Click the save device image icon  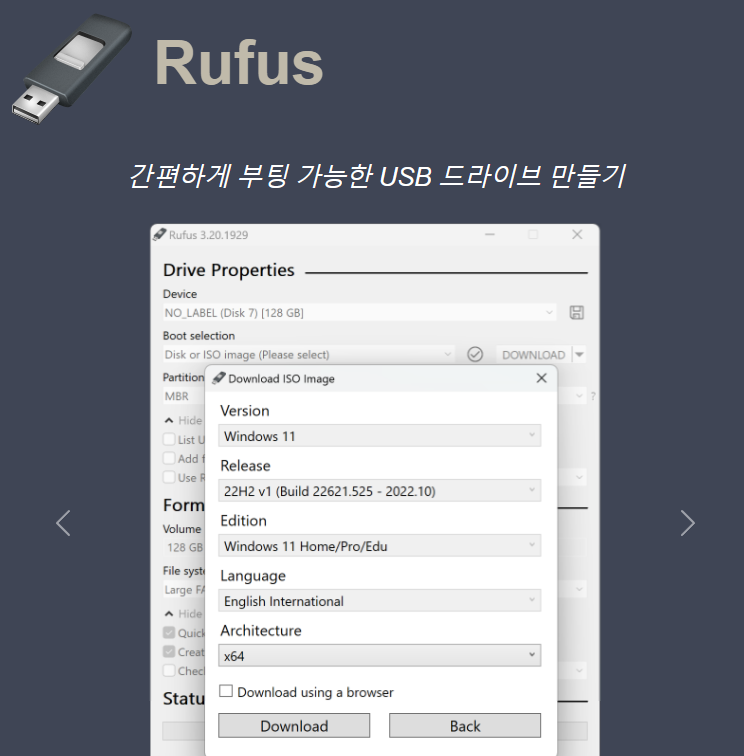pyautogui.click(x=577, y=312)
